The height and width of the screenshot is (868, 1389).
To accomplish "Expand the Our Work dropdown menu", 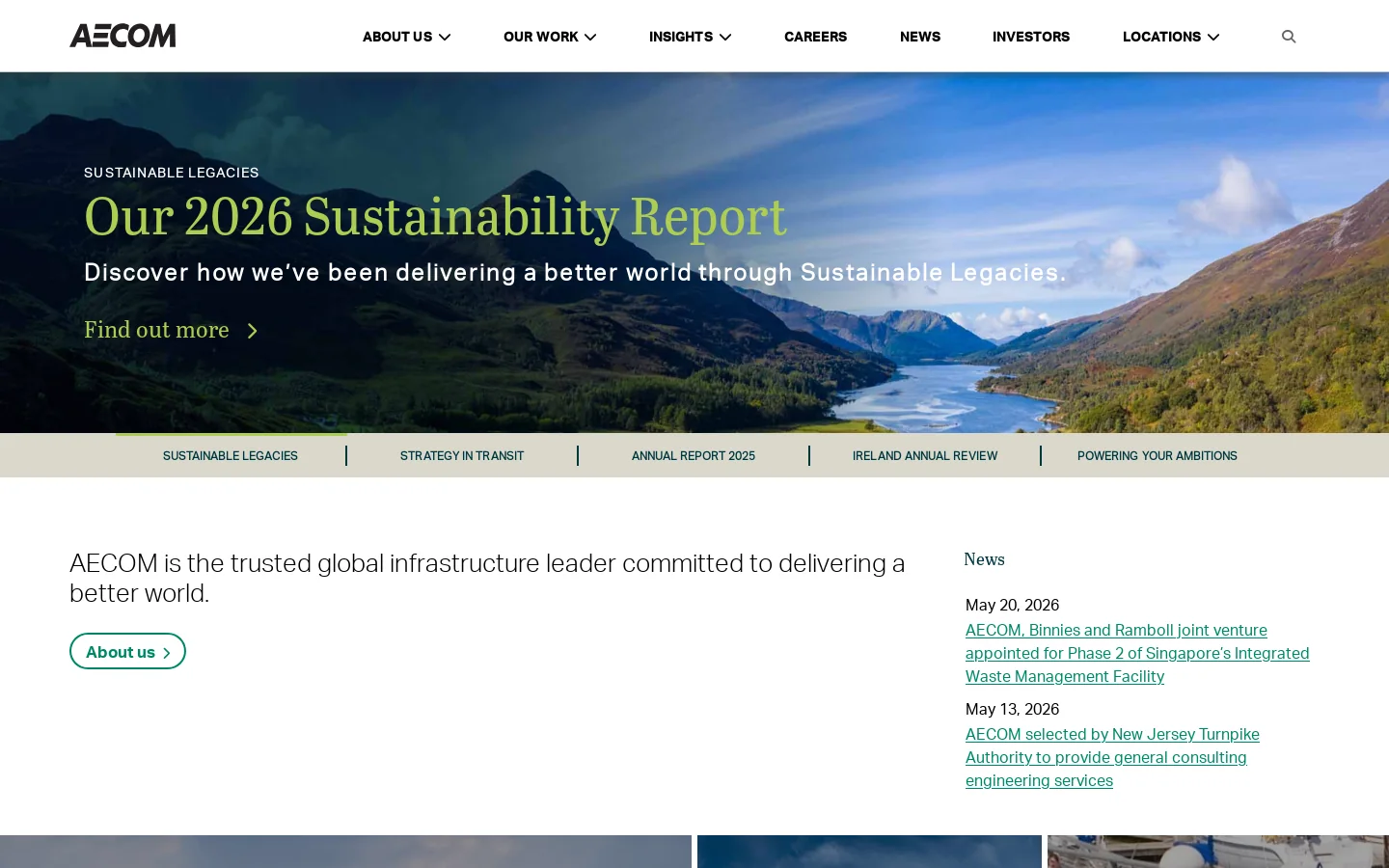I will 550,37.
